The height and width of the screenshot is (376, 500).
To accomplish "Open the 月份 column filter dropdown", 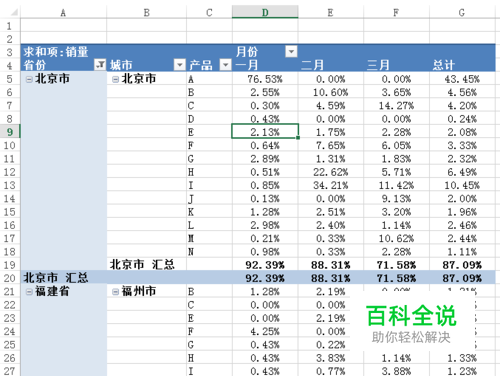I will coord(291,52).
